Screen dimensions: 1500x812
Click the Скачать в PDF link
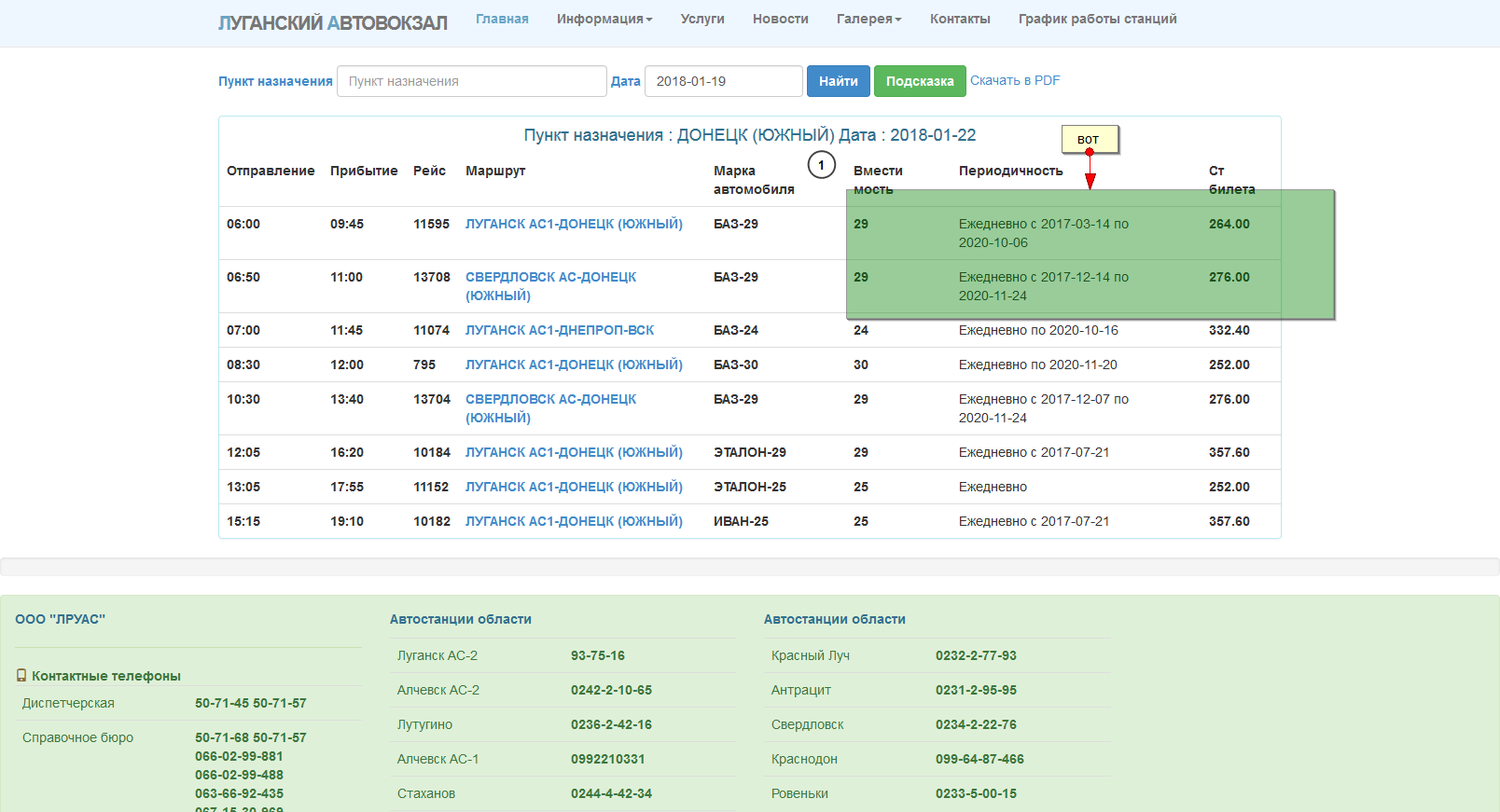pos(1015,80)
